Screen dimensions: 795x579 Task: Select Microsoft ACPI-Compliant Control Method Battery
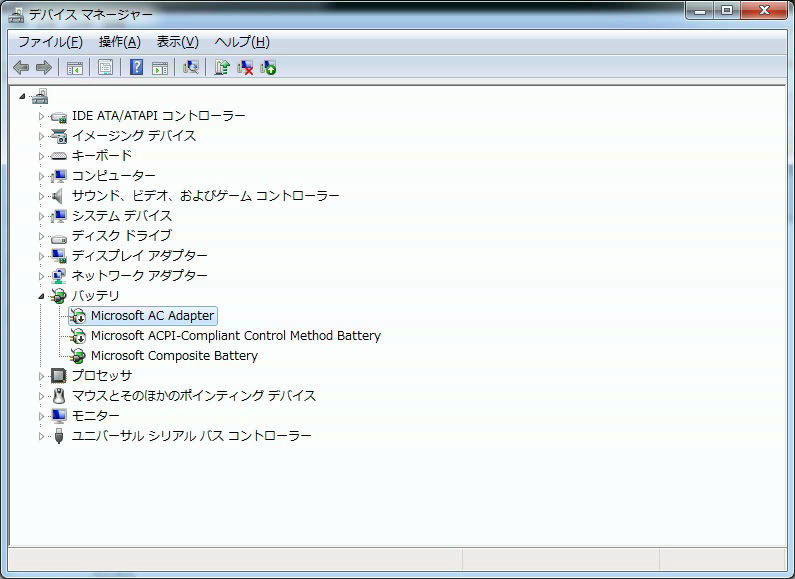pos(236,336)
